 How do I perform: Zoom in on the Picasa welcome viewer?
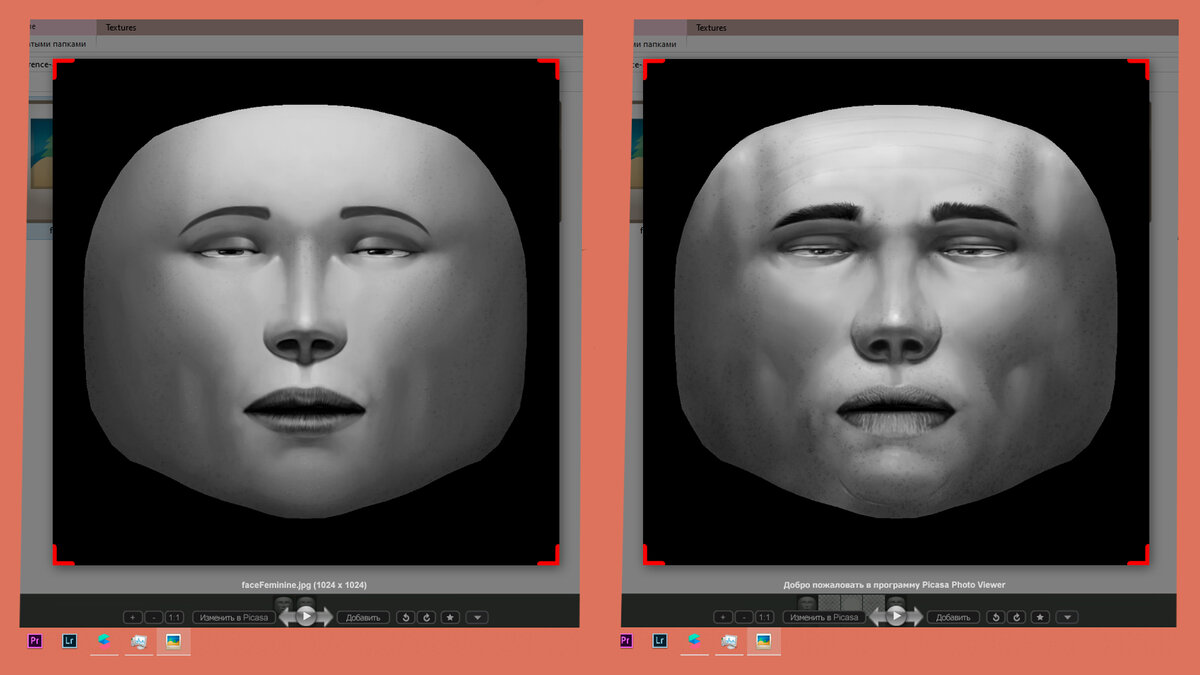(722, 617)
